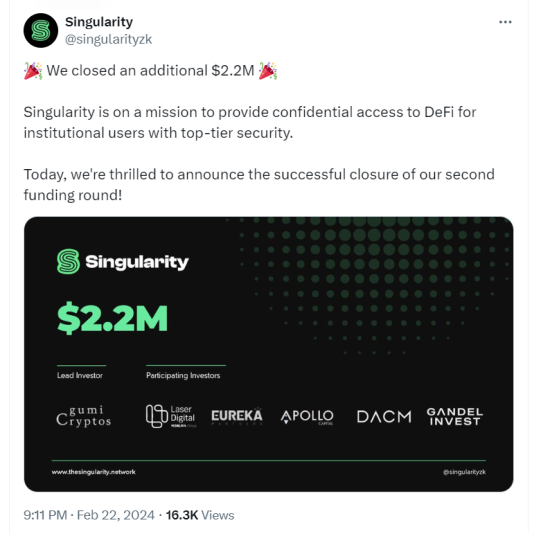Click the first party popper emoji
Viewport: 550px width, 534px height.
coord(33,71)
